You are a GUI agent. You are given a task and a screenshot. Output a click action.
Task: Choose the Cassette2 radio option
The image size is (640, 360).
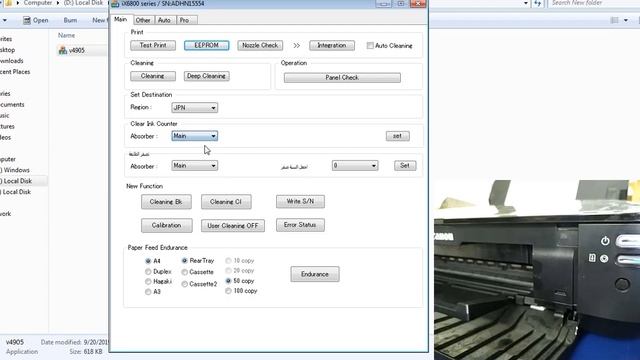pos(184,284)
